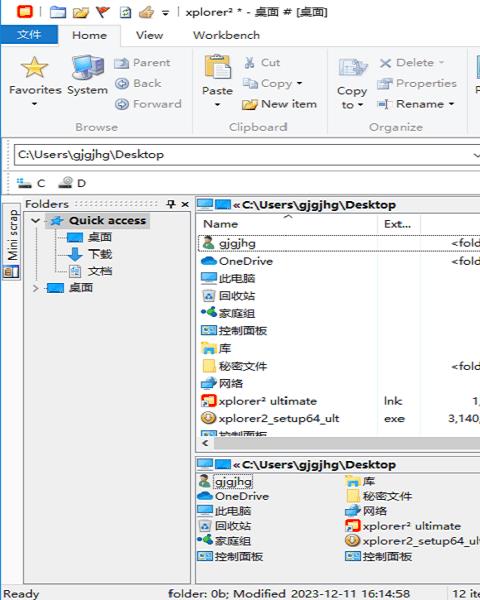Pin the Folders panel

tap(171, 204)
